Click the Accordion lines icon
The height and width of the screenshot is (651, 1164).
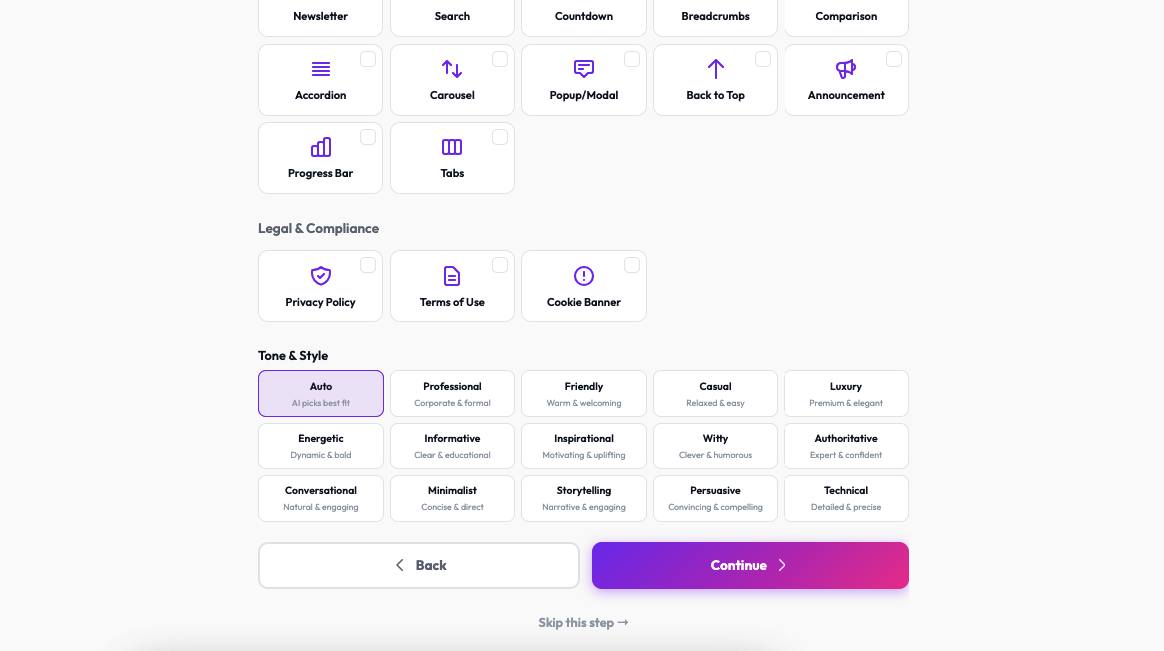point(321,69)
